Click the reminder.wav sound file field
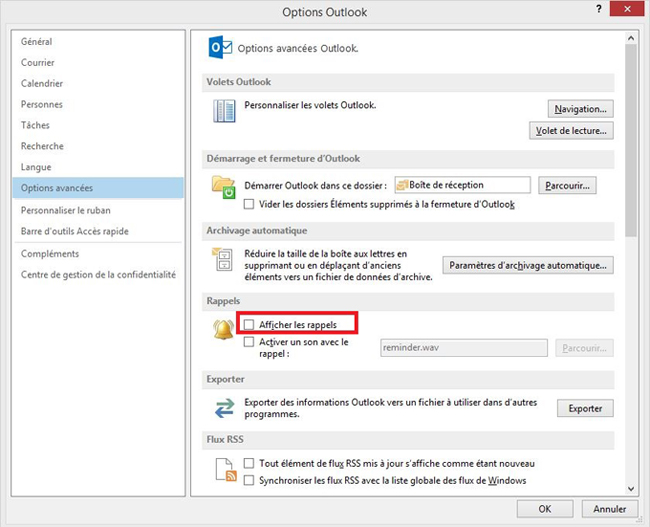Viewport: 650px width, 527px height. [464, 347]
